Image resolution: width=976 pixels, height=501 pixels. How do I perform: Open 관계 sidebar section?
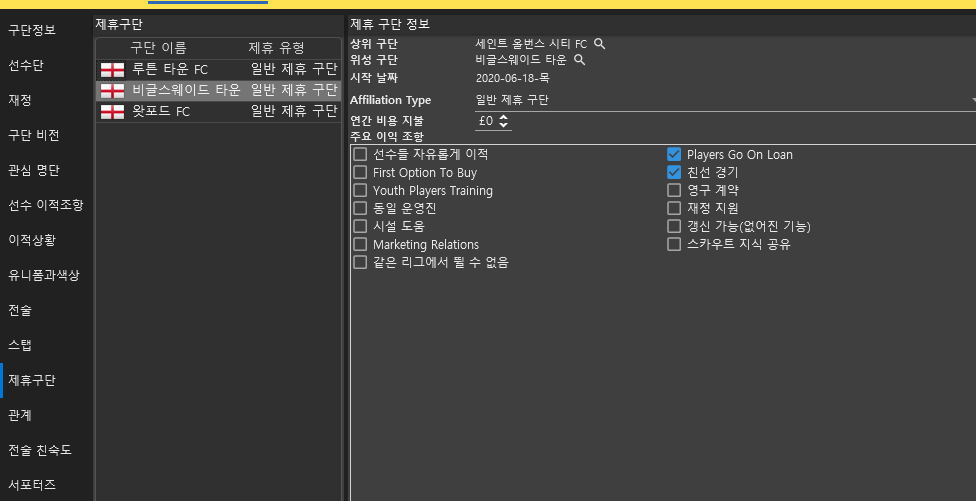[20, 415]
